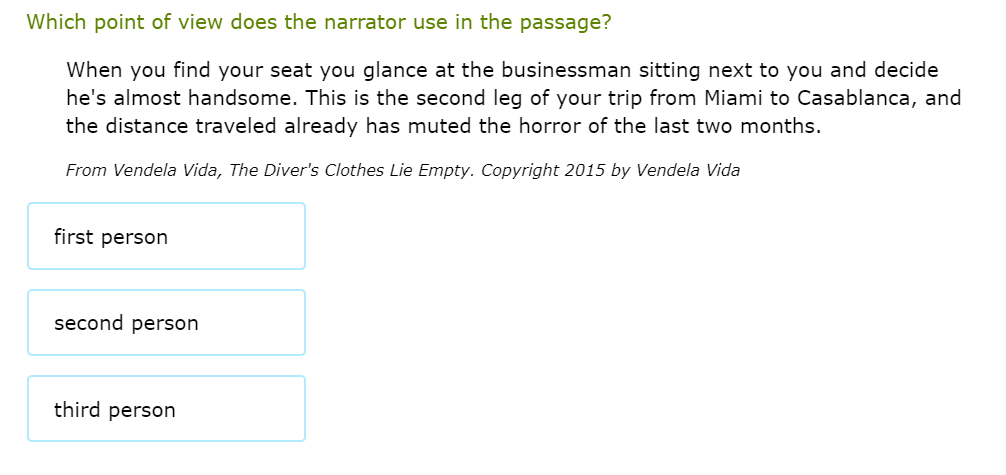The image size is (1006, 475).
Task: Click "by Vendela Vida" at the citation end
Action: click(675, 170)
